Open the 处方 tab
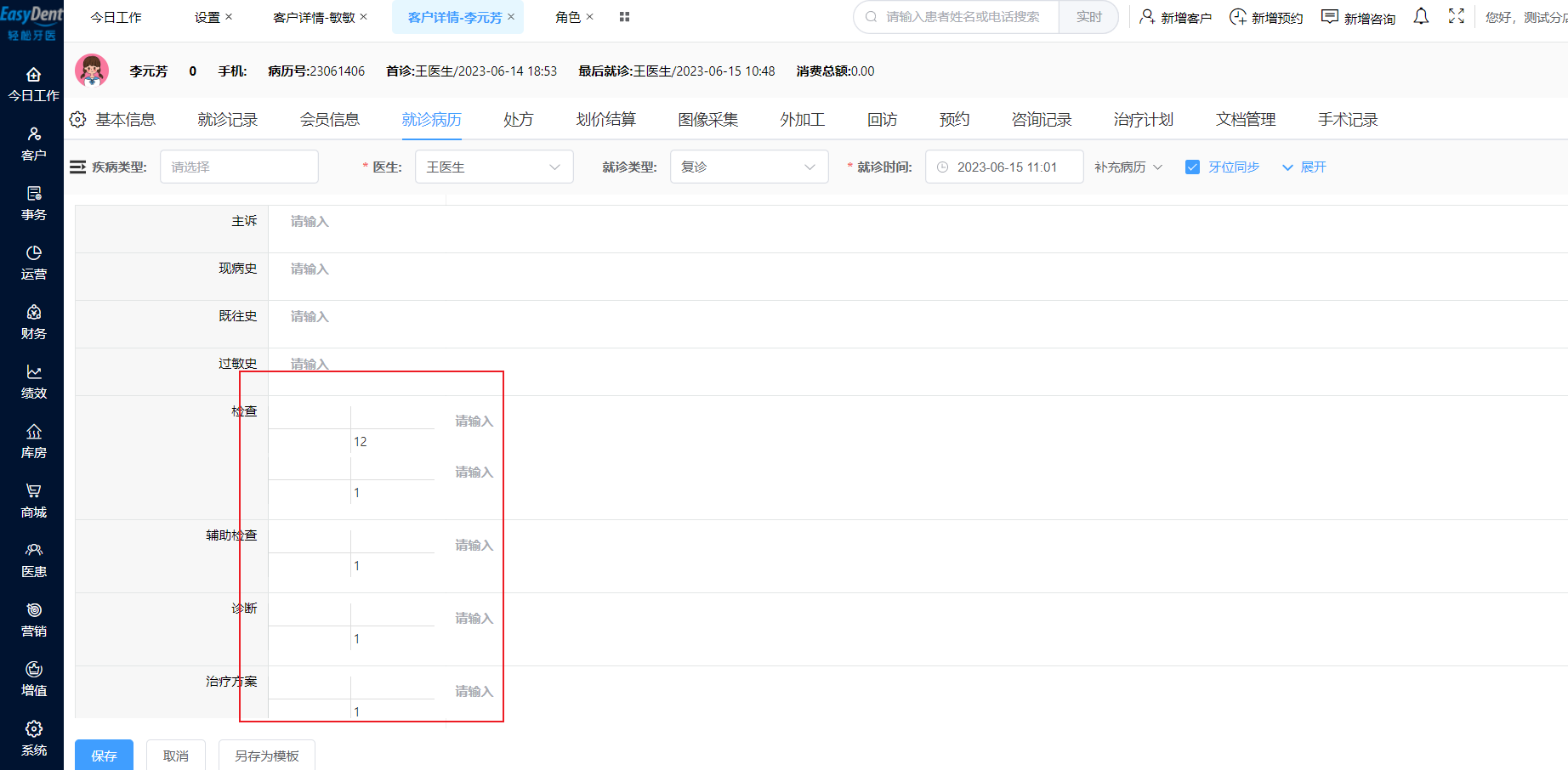 click(519, 120)
